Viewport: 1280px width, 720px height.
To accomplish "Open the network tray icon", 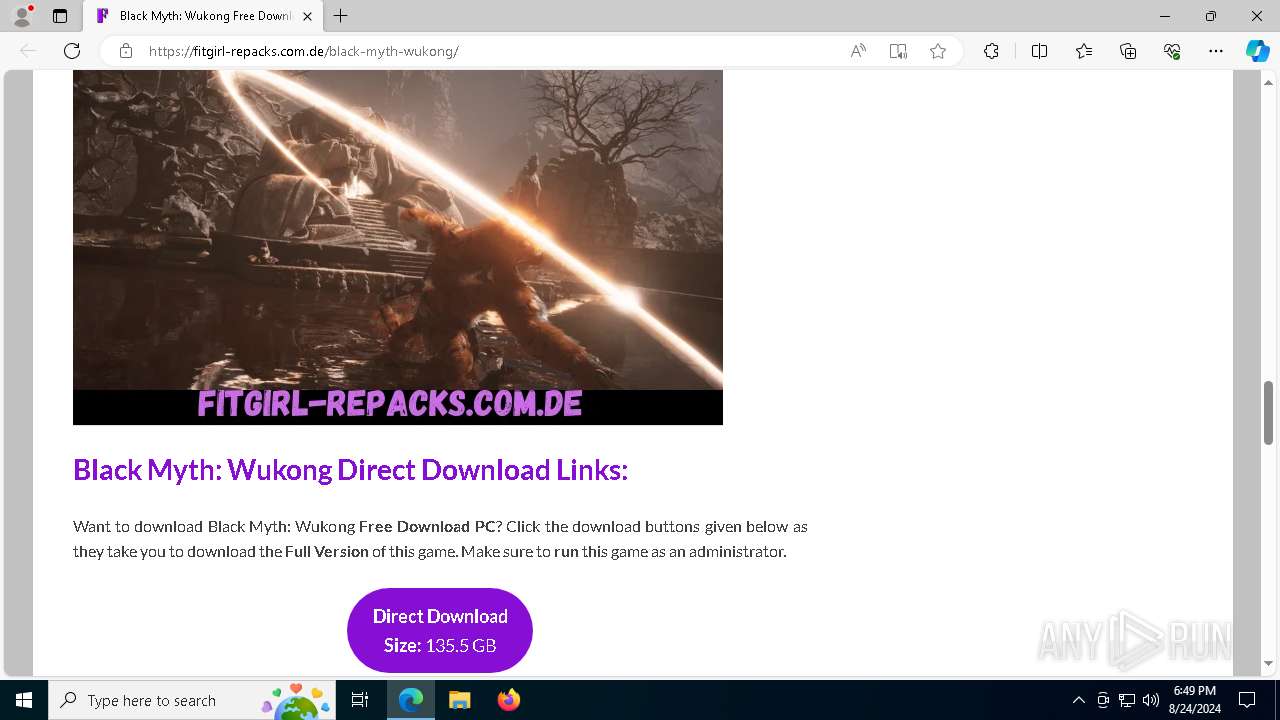I will 1126,700.
